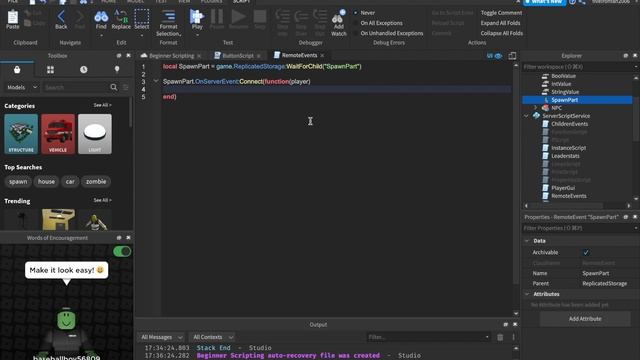
Task: Select On All Exceptions radio
Action: [356, 23]
